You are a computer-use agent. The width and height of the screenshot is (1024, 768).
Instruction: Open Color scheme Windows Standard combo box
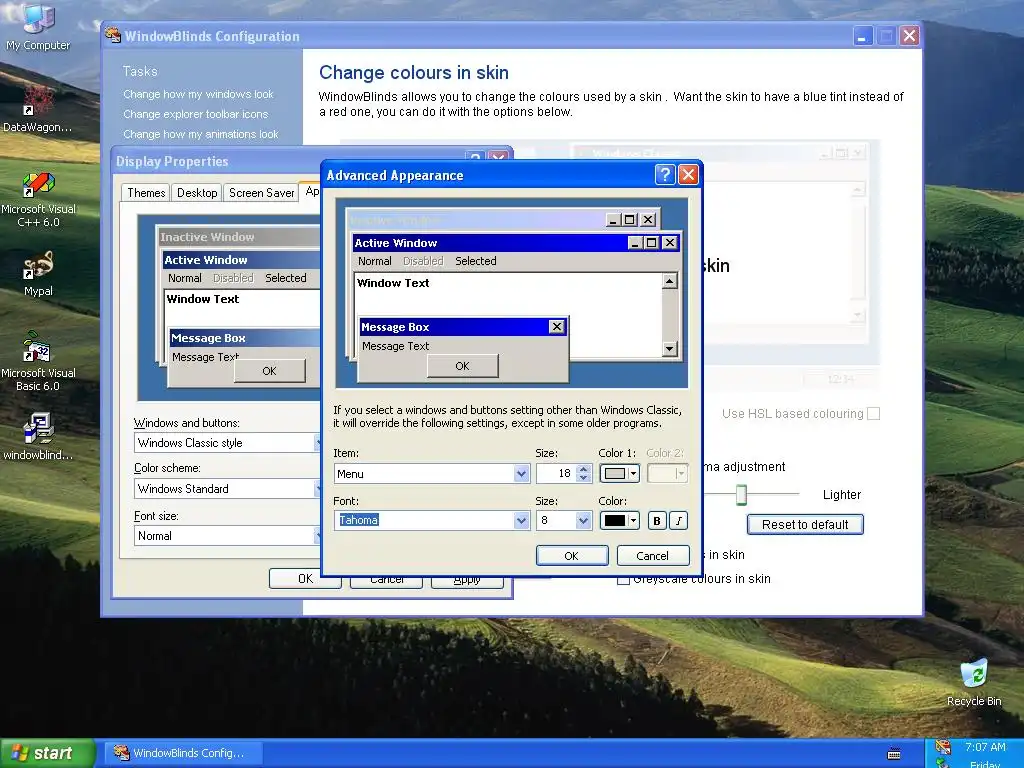pos(226,488)
